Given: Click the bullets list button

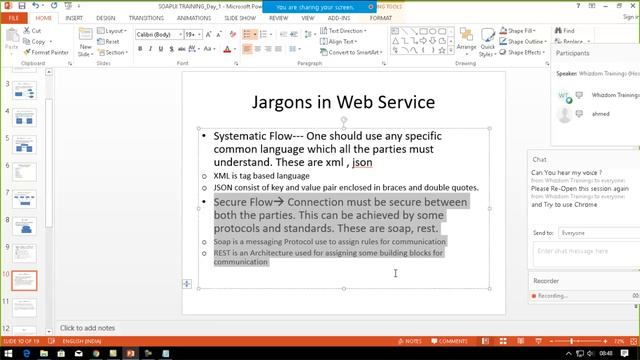Looking at the screenshot, I should pyautogui.click(x=247, y=34).
